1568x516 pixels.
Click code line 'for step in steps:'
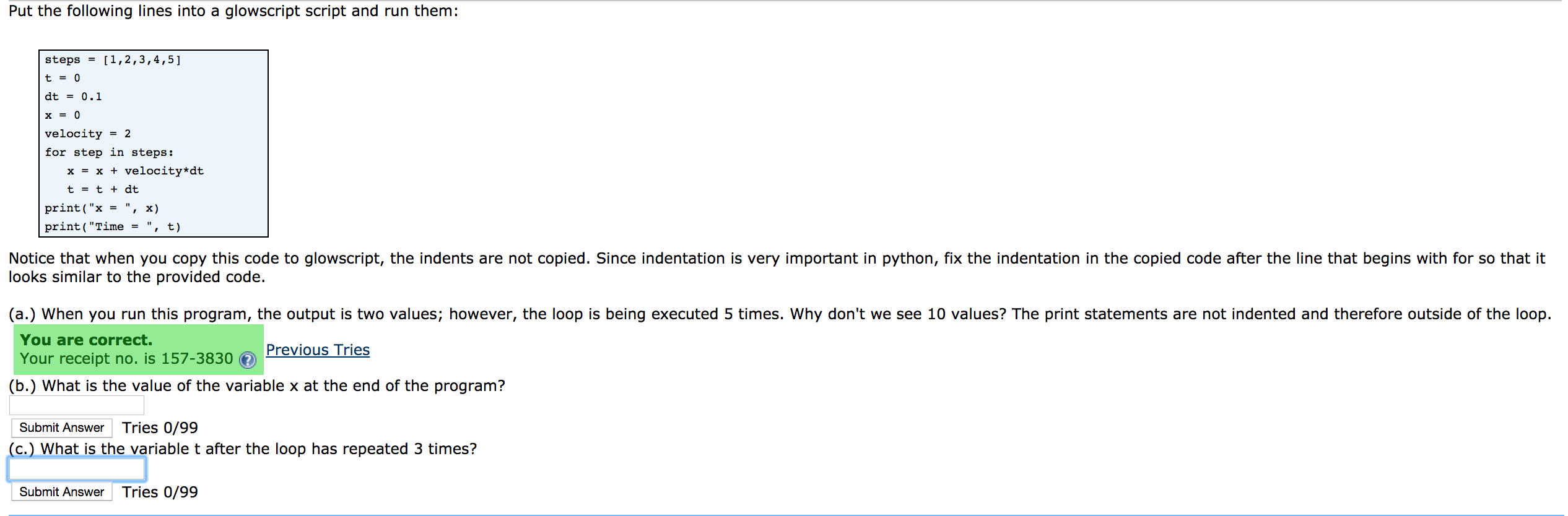(x=109, y=153)
